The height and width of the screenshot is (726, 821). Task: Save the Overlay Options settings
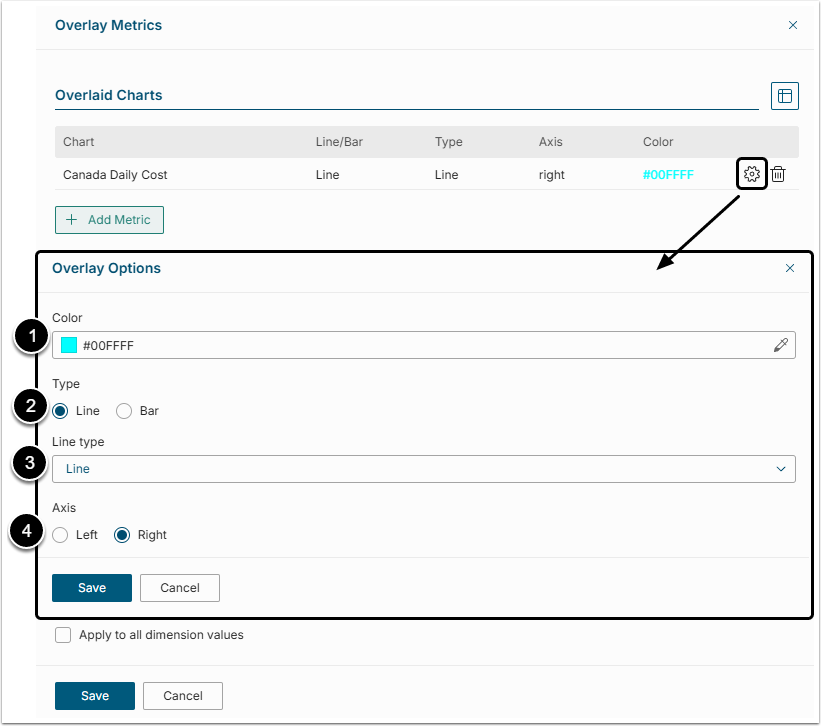click(x=92, y=588)
